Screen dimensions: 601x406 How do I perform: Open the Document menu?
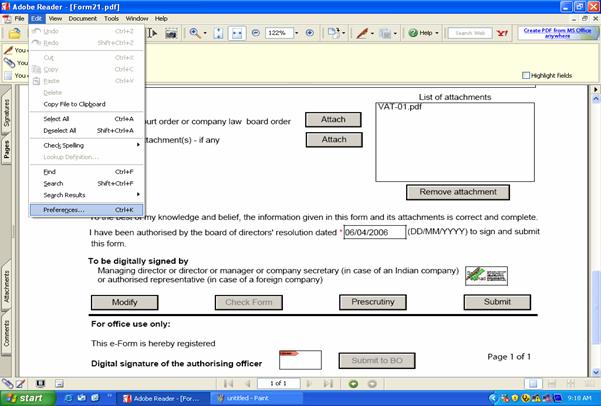coord(82,18)
